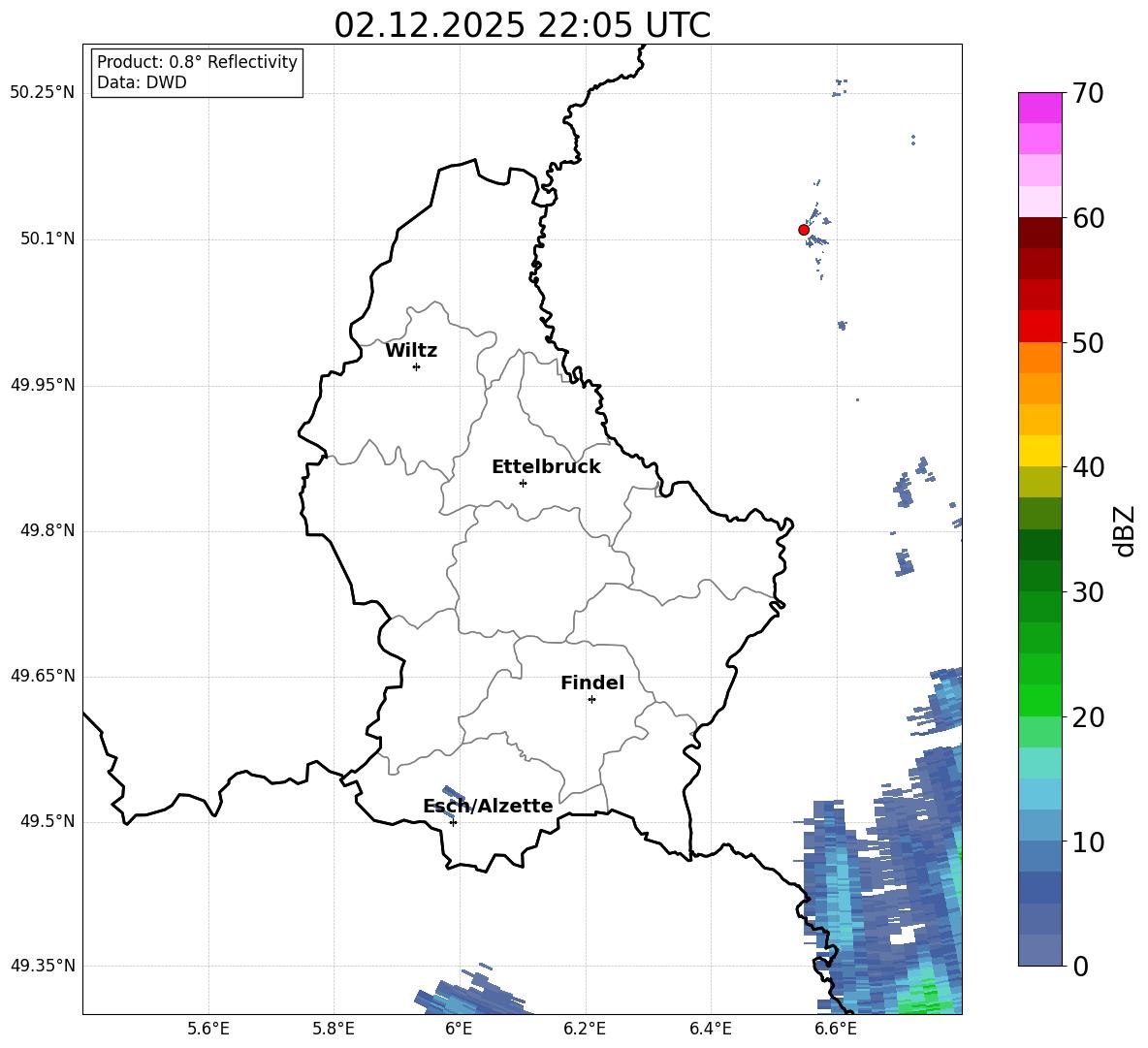Pick the orange swatch just below 50 dBZ
Screen dimensions: 1148x1048
click(1040, 357)
